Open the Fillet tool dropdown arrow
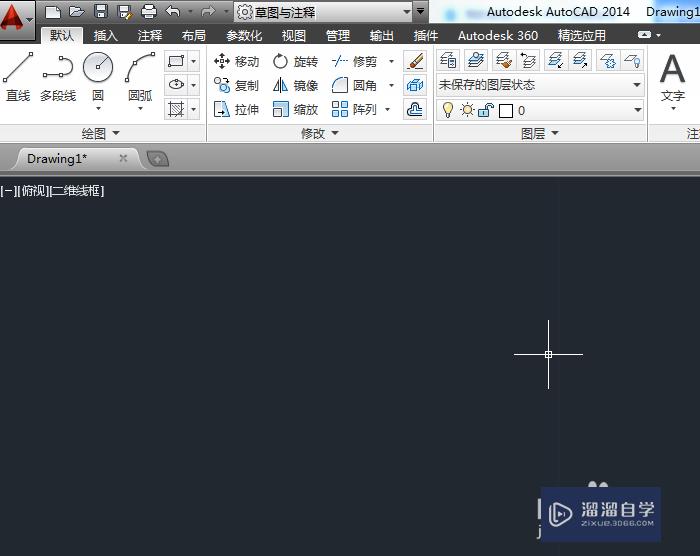Image resolution: width=700 pixels, height=556 pixels. [x=392, y=85]
